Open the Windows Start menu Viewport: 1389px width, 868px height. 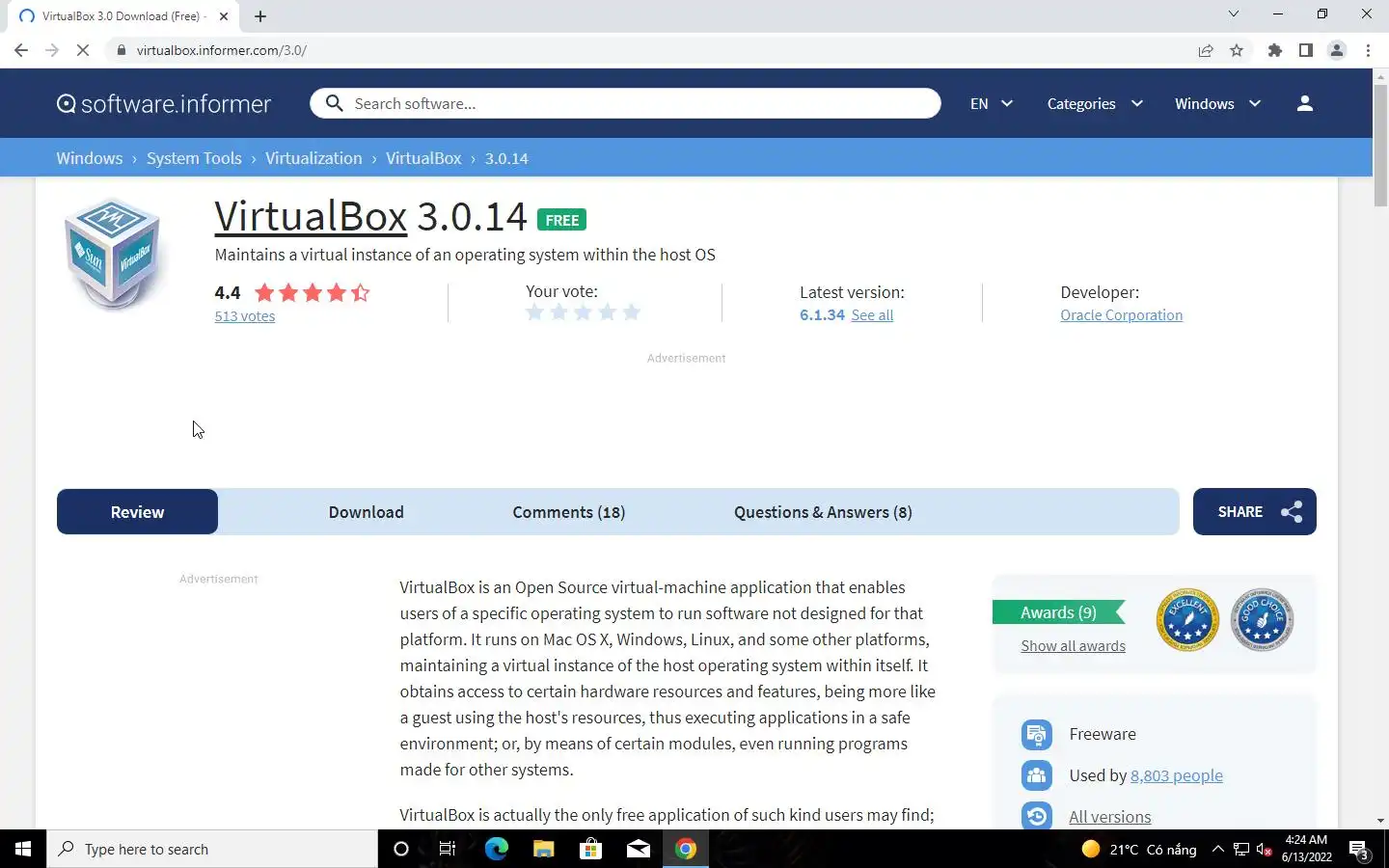(x=23, y=849)
